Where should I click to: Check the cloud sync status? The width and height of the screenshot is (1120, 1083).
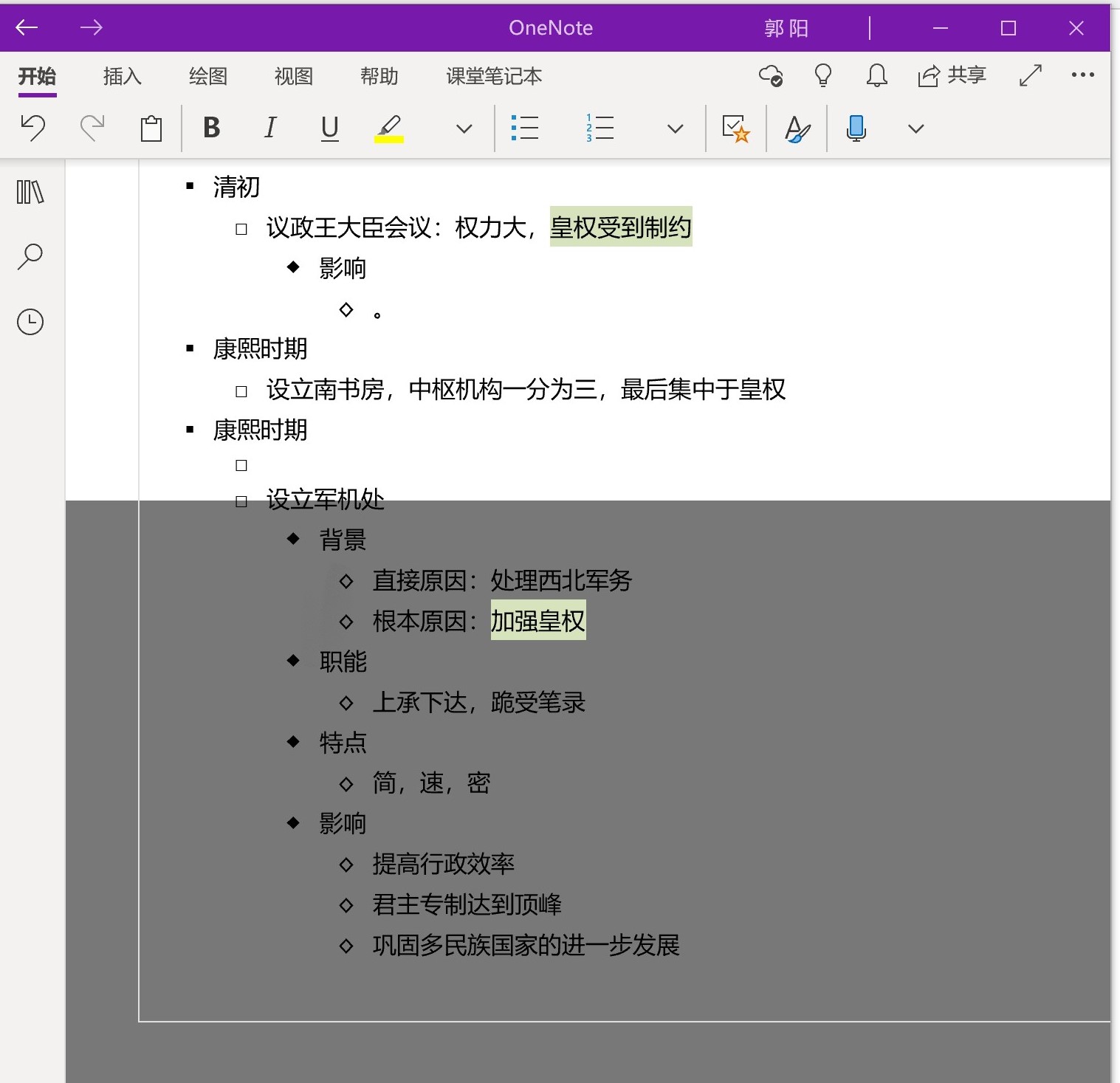click(x=771, y=75)
